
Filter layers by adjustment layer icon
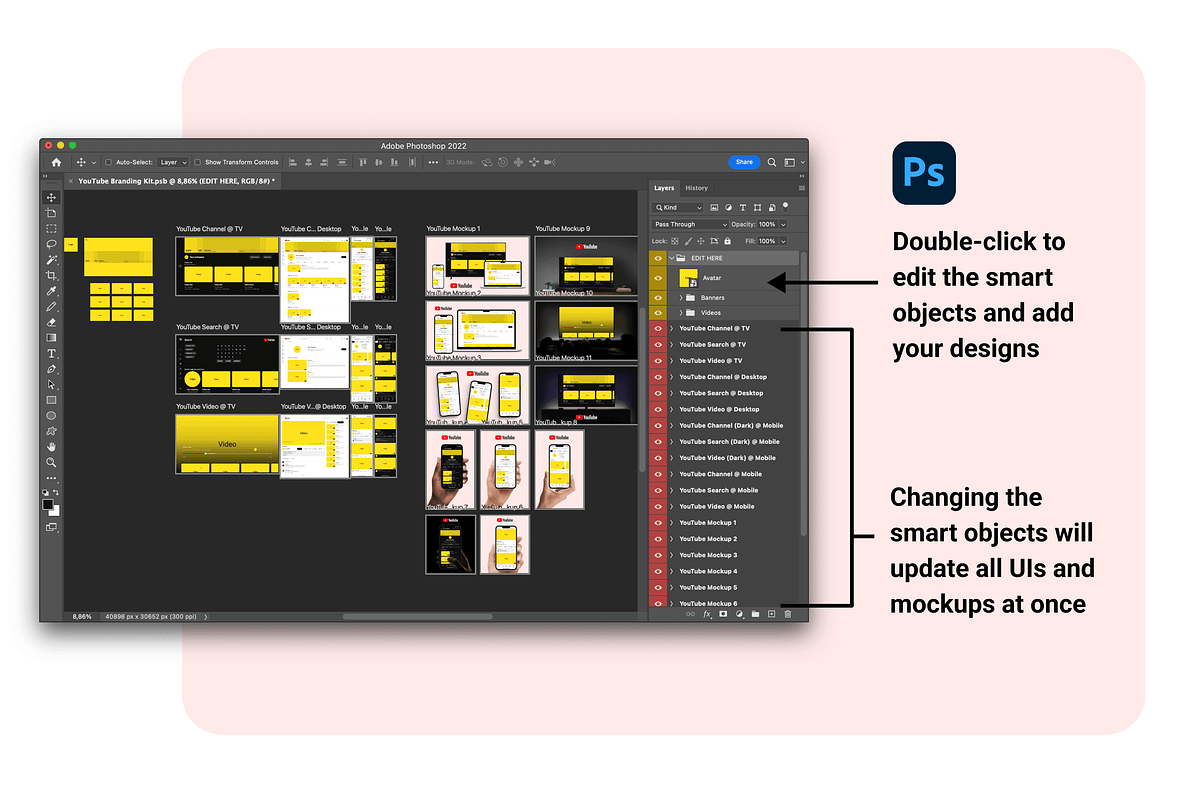pyautogui.click(x=728, y=207)
